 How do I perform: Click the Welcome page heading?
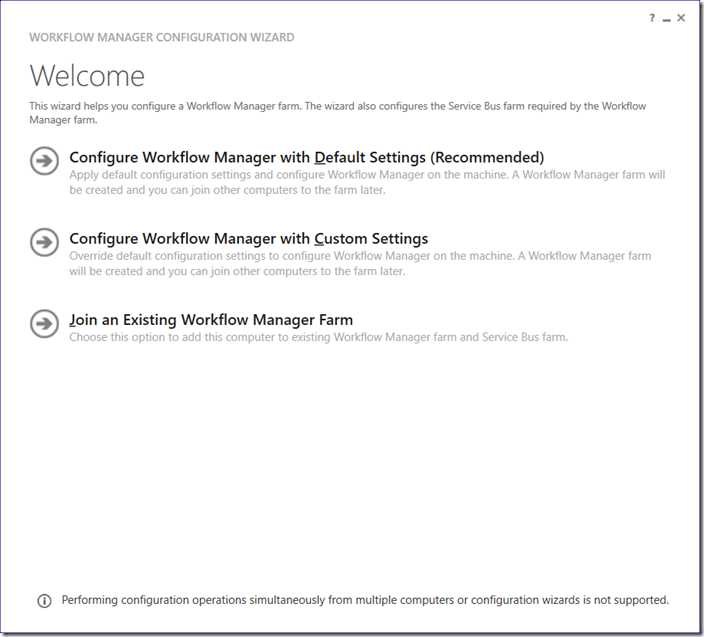tap(87, 76)
